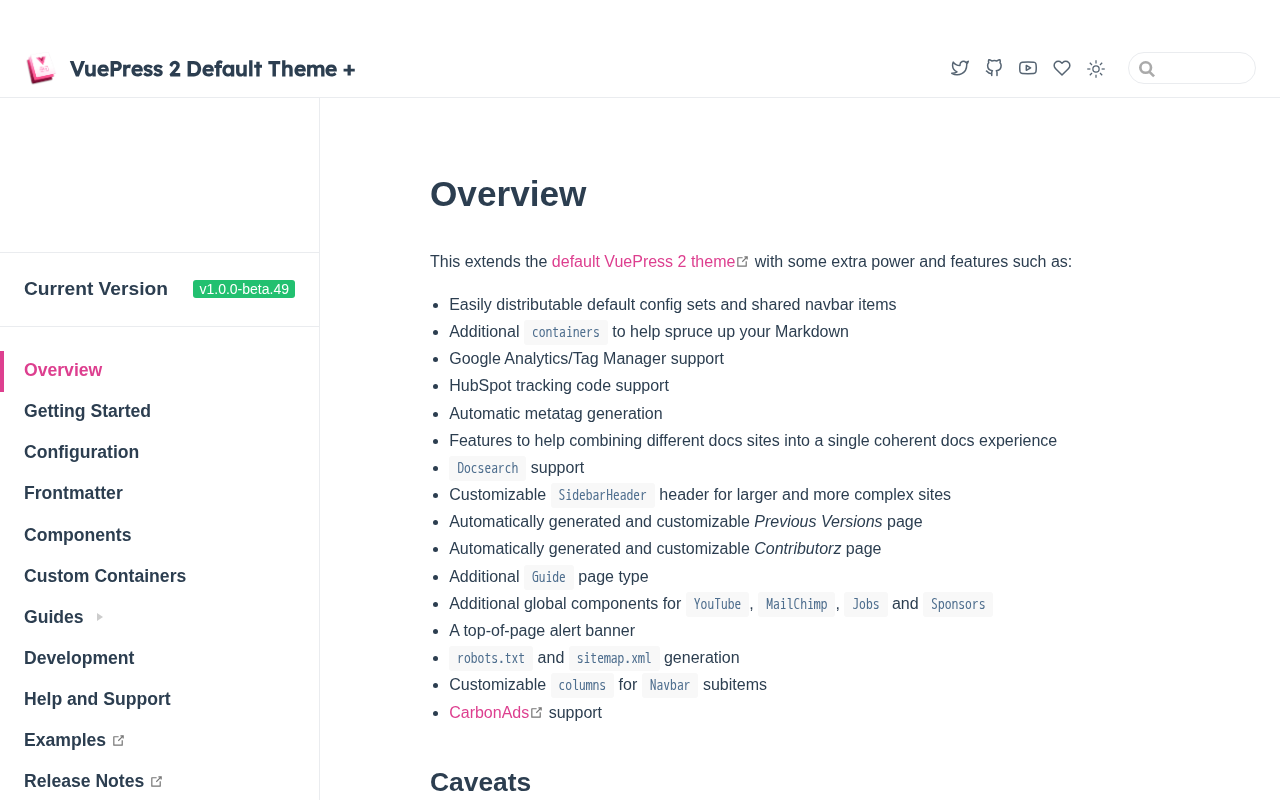Viewport: 1280px width, 800px height.
Task: Navigate to Frontmatter in the sidebar
Action: pyautogui.click(x=73, y=493)
